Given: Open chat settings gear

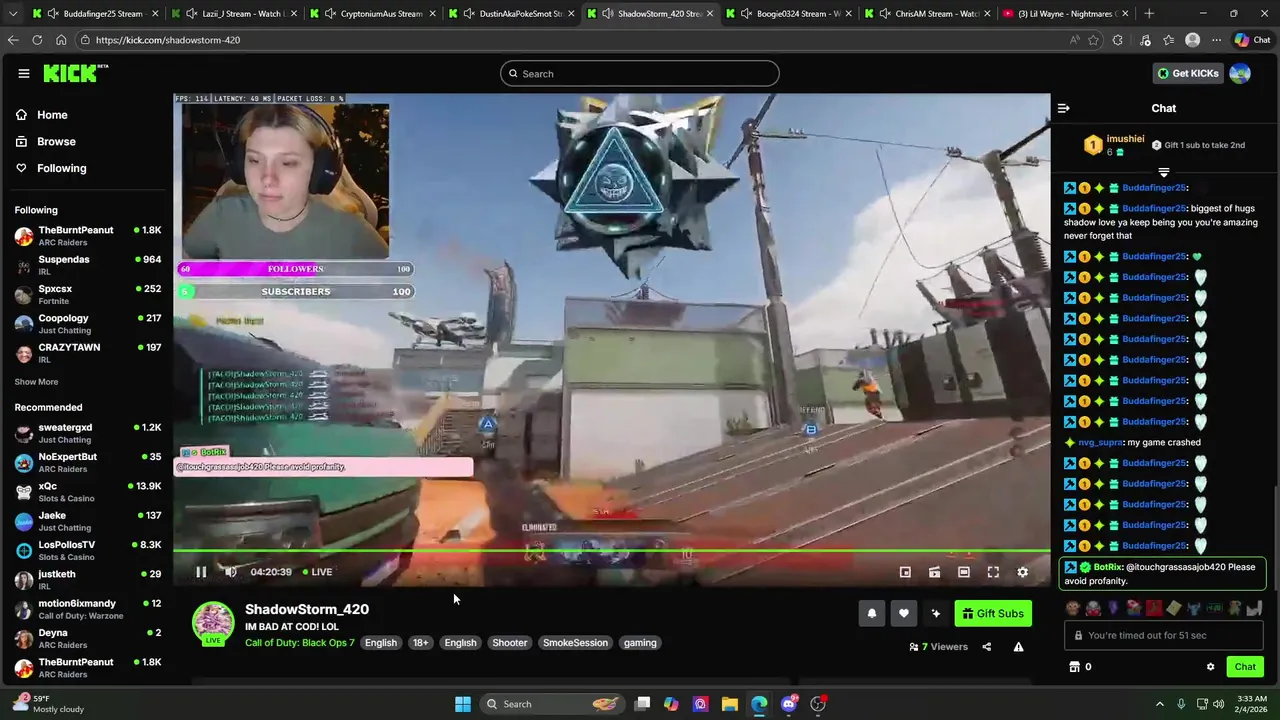Looking at the screenshot, I should [1210, 667].
